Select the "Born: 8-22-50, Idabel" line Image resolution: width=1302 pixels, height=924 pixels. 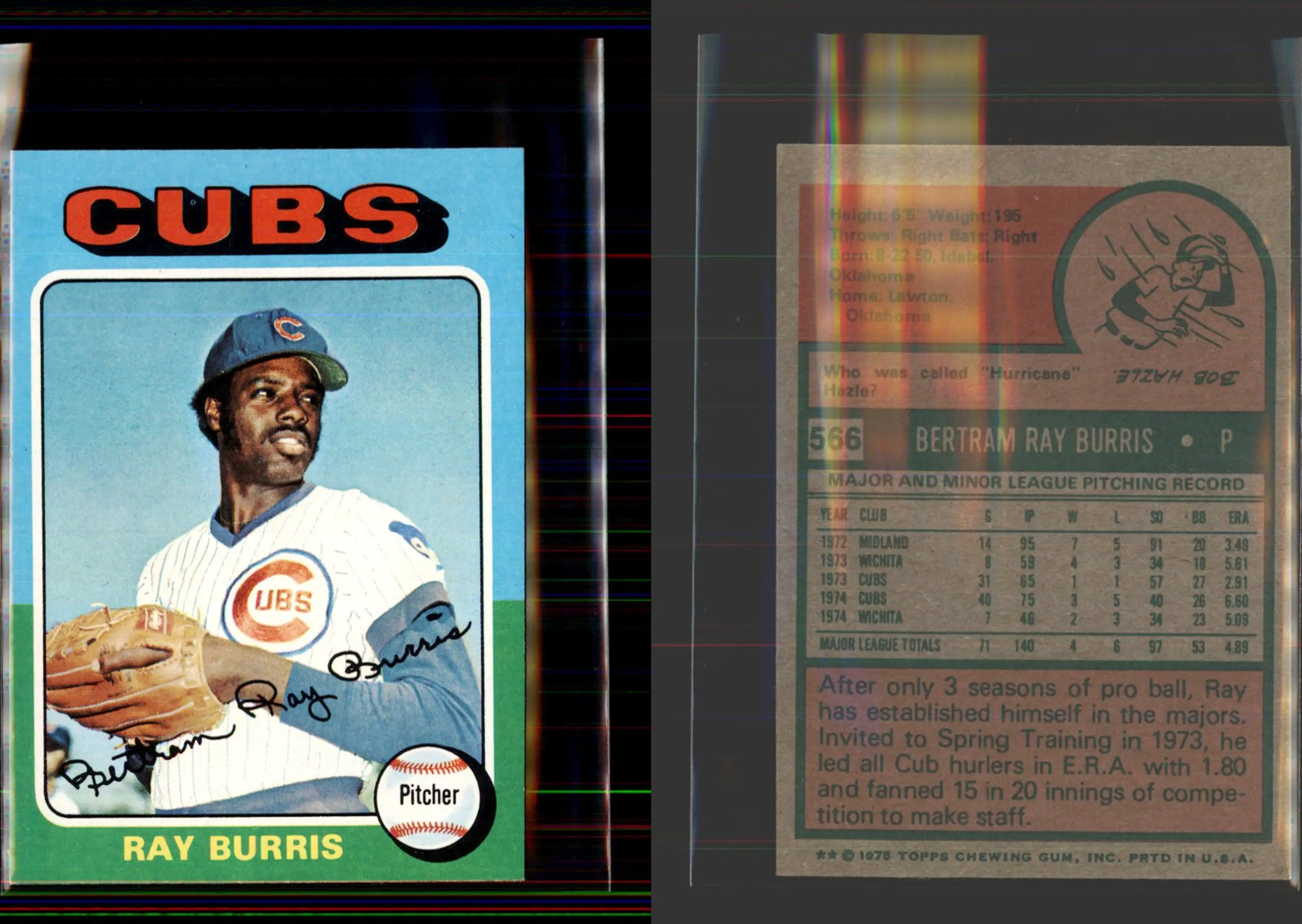coord(911,256)
